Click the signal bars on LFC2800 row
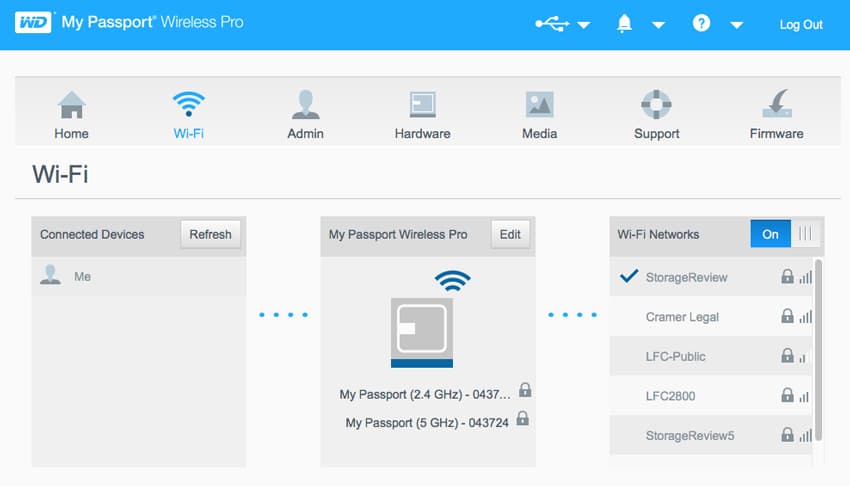The width and height of the screenshot is (850, 486). [x=804, y=397]
